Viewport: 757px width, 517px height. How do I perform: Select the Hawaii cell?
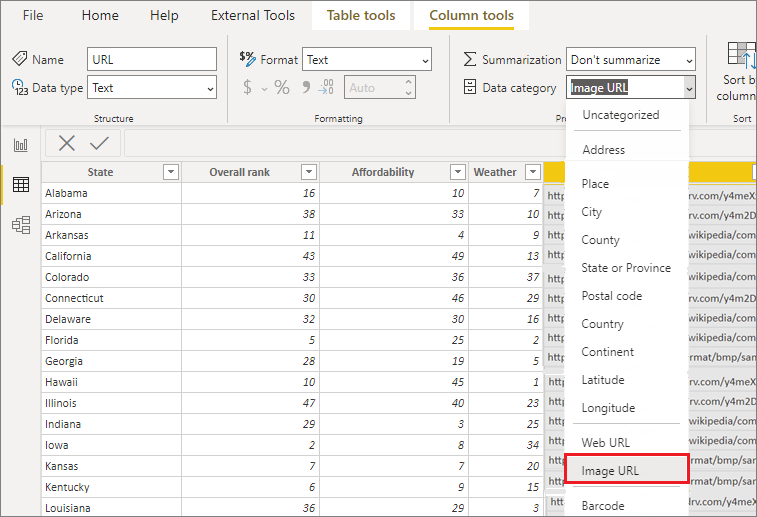(112, 382)
